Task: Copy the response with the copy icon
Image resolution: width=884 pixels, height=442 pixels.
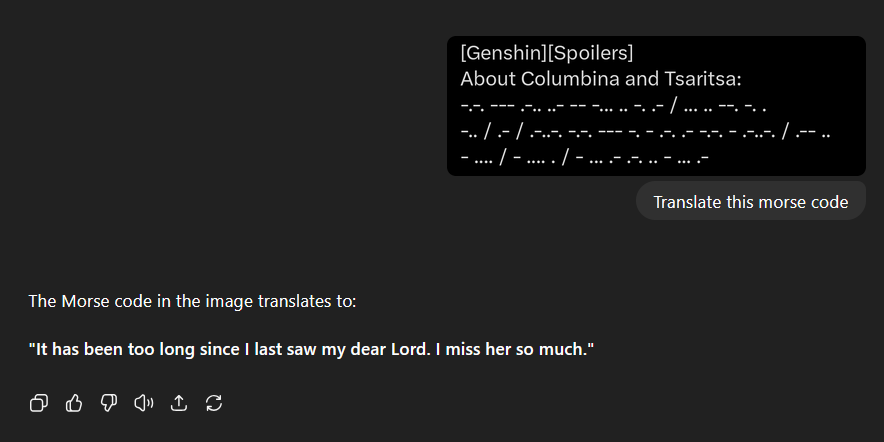Action: pos(39,403)
